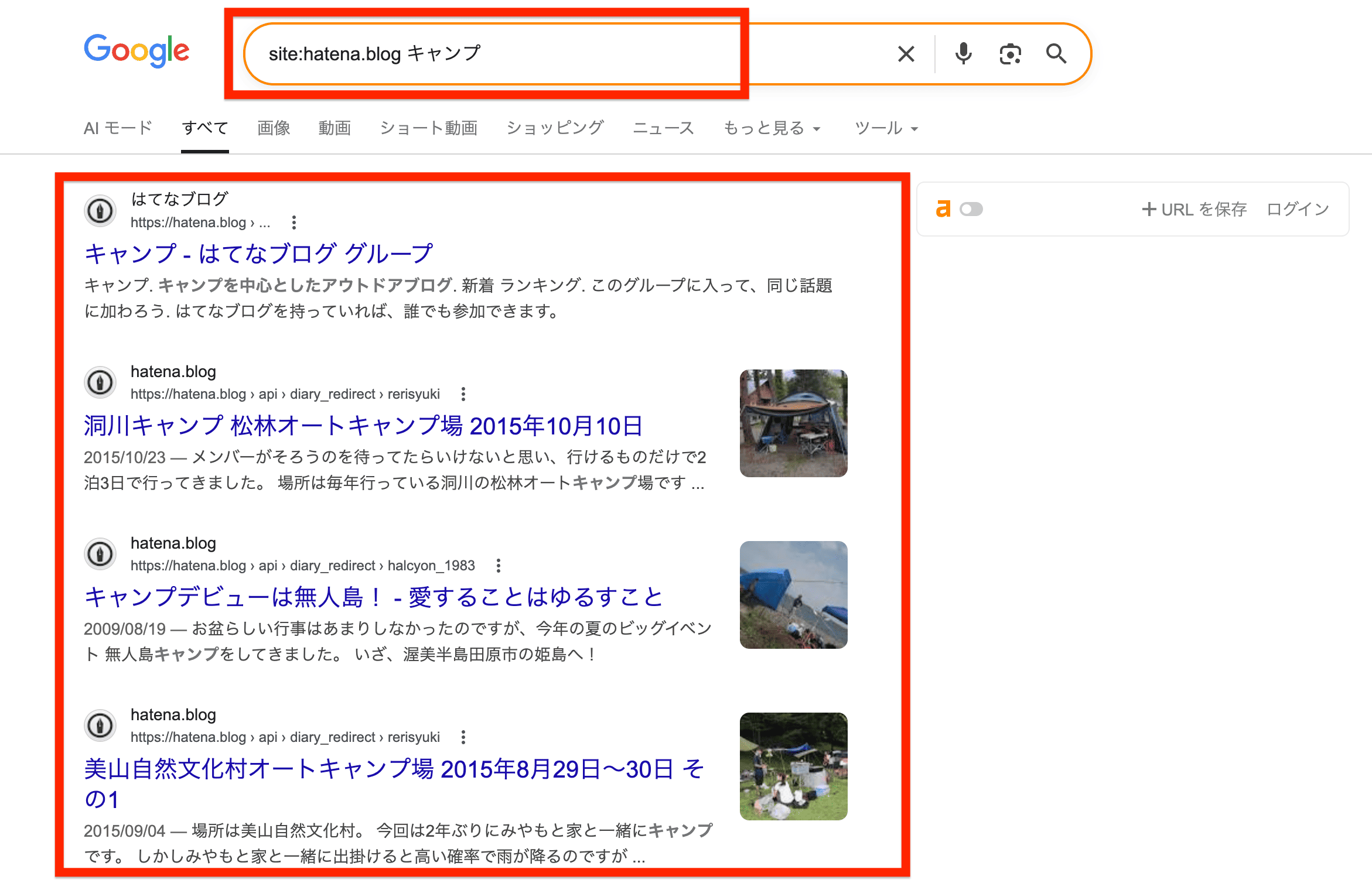Open the three-dot menu of the first result
The height and width of the screenshot is (883, 1372).
pos(295,223)
